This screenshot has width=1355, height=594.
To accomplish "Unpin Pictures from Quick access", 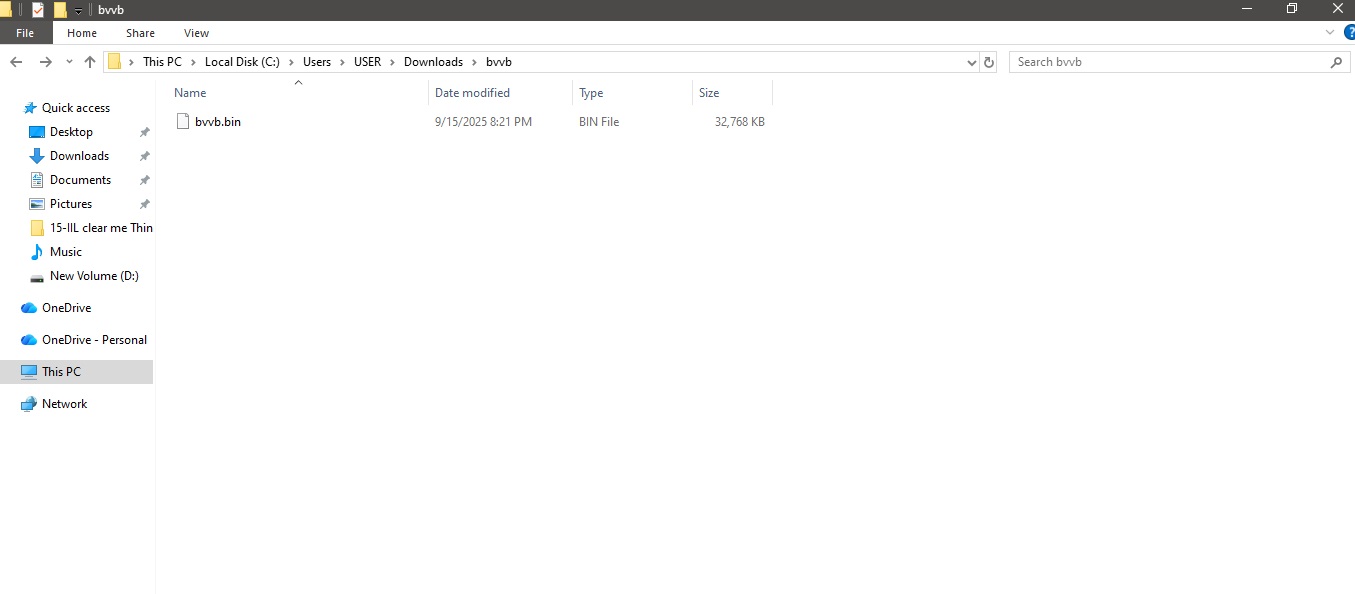I will [x=144, y=203].
